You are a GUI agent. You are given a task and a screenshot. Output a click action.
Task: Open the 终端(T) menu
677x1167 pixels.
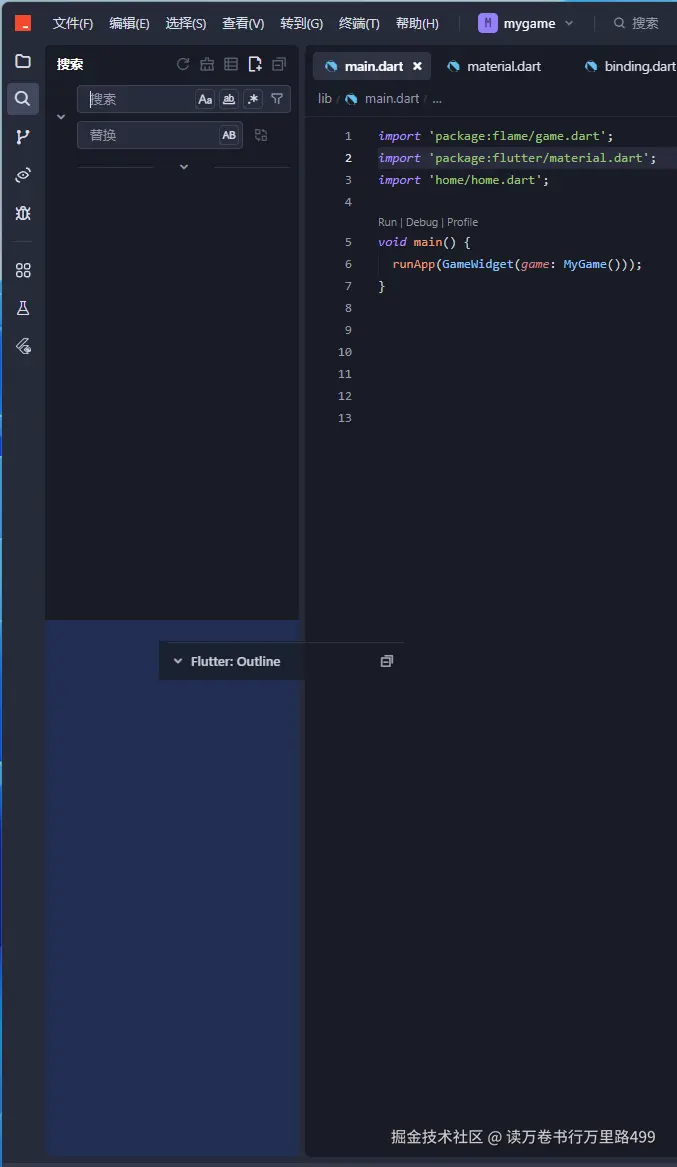tap(359, 23)
